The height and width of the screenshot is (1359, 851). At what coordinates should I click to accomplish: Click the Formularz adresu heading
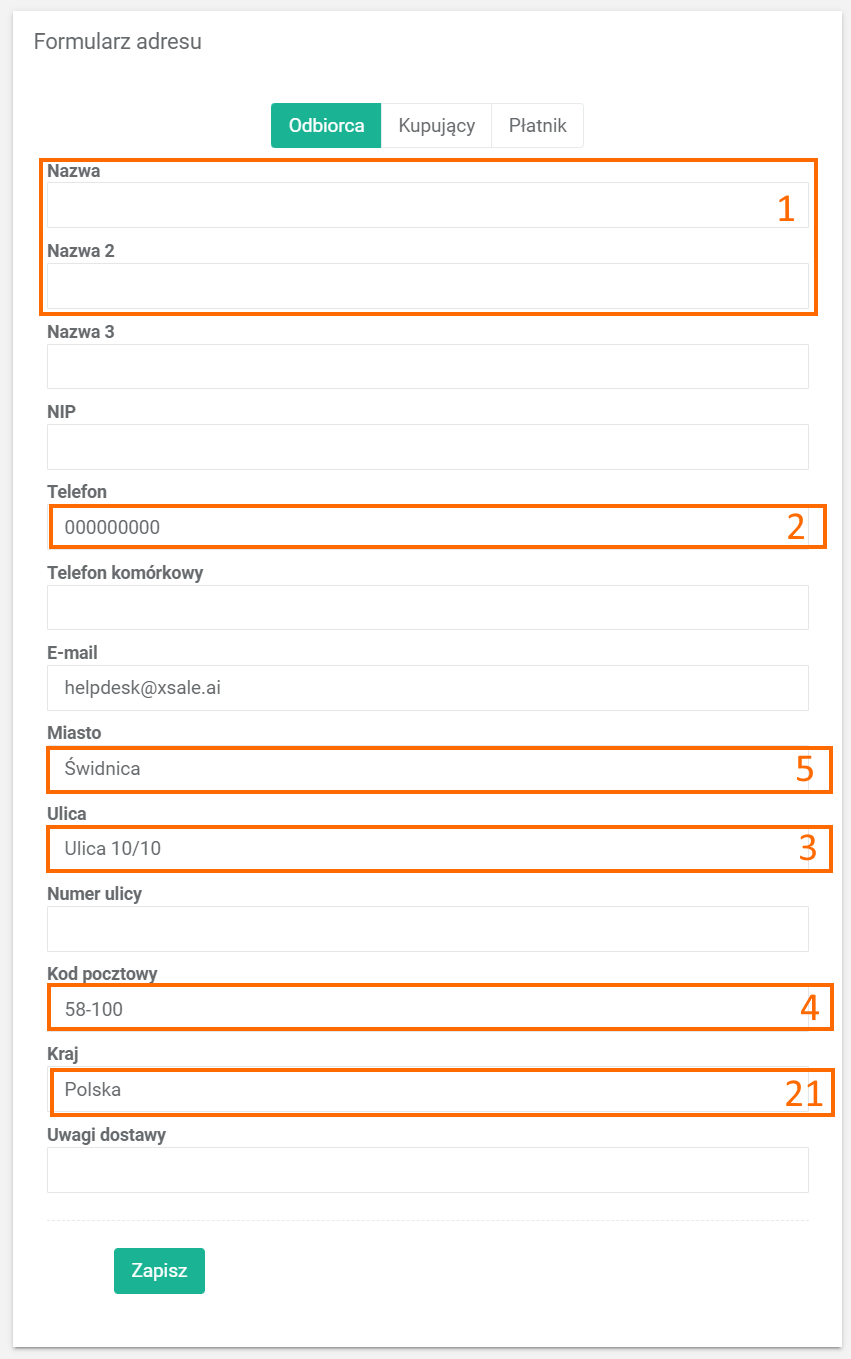click(118, 42)
